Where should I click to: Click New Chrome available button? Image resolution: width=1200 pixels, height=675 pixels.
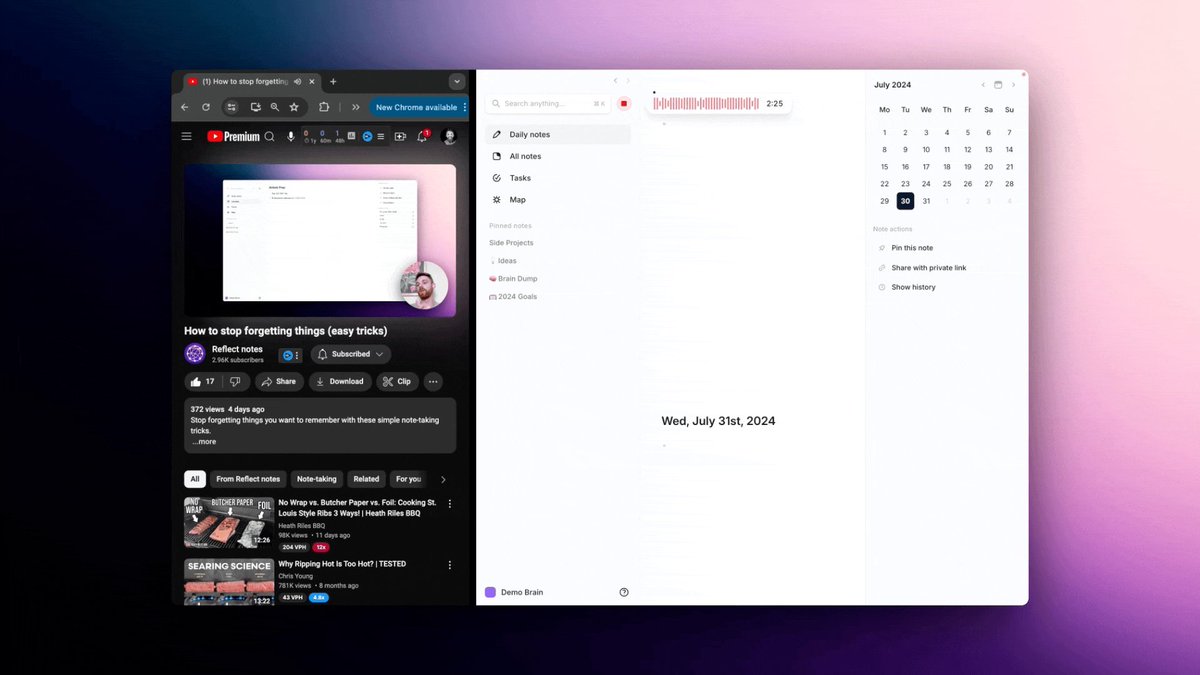[416, 107]
